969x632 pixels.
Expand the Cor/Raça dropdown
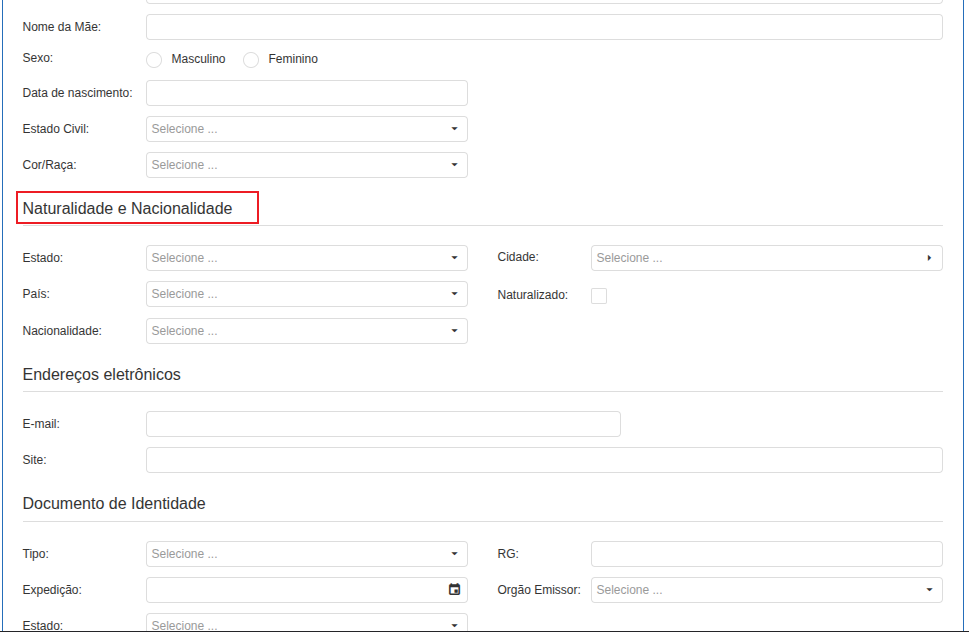(306, 165)
